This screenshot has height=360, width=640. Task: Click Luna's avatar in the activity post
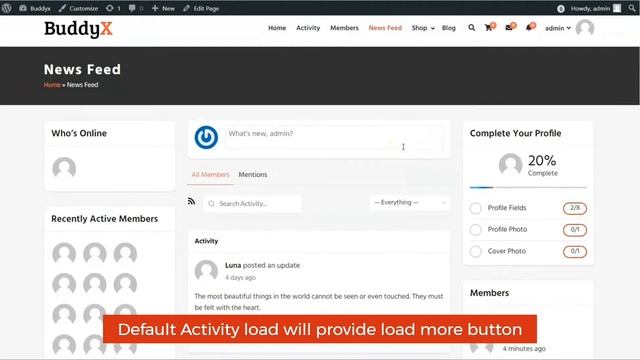(x=206, y=271)
